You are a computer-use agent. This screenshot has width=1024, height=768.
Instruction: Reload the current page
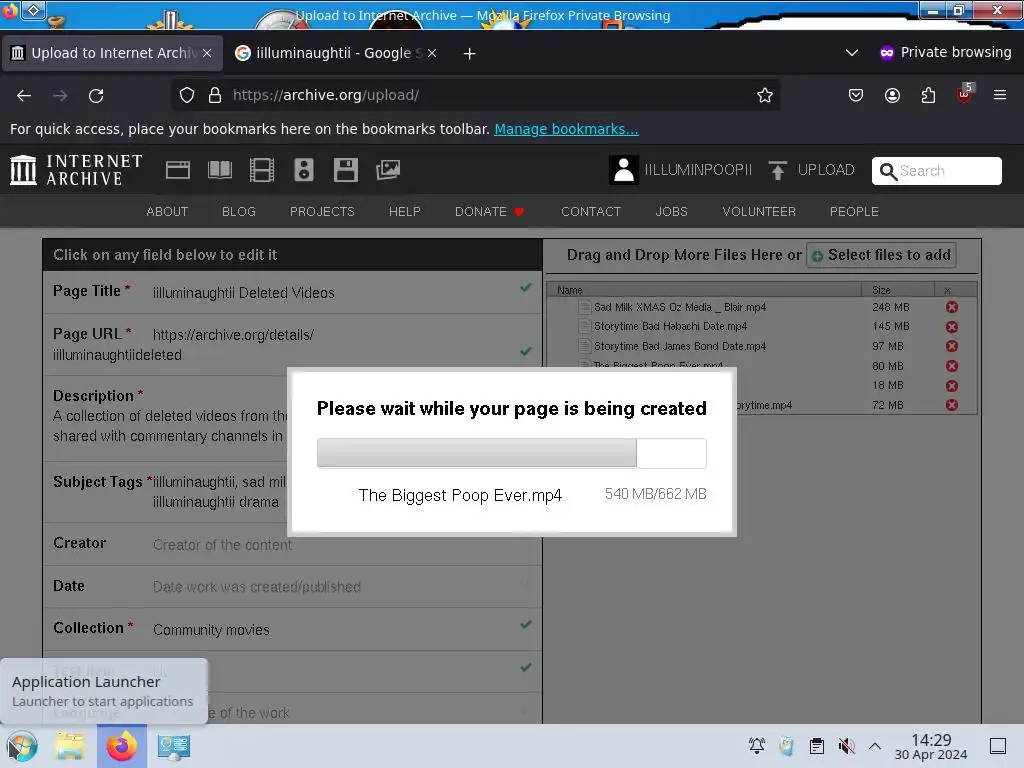coord(96,96)
